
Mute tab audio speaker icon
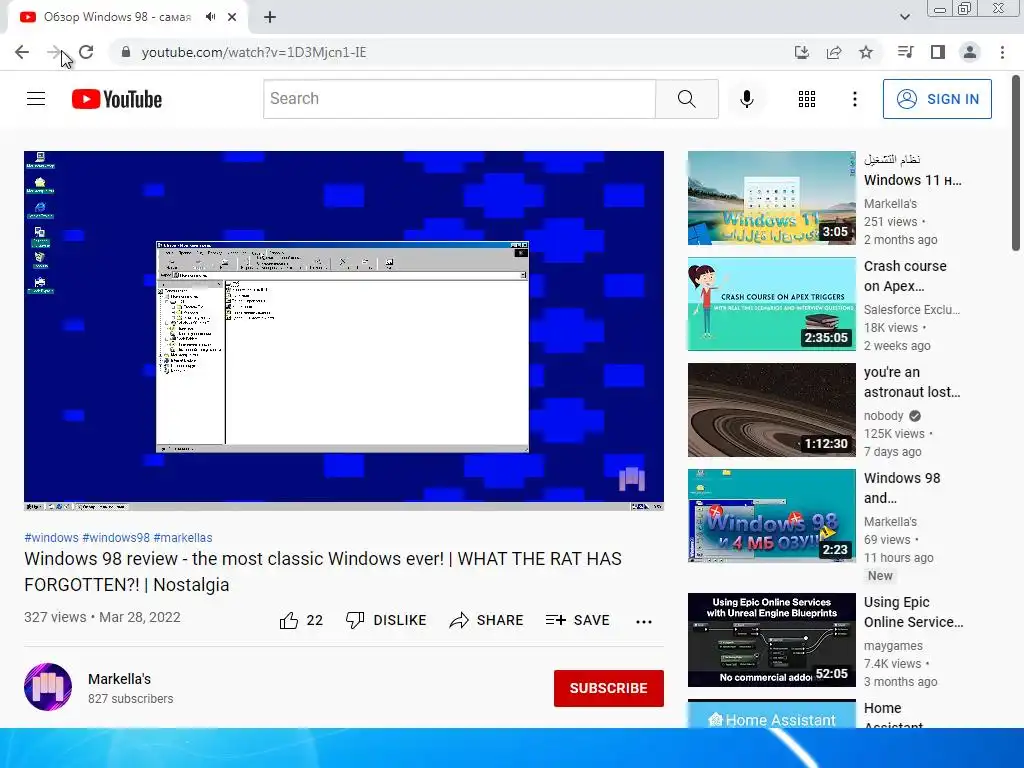[x=210, y=17]
